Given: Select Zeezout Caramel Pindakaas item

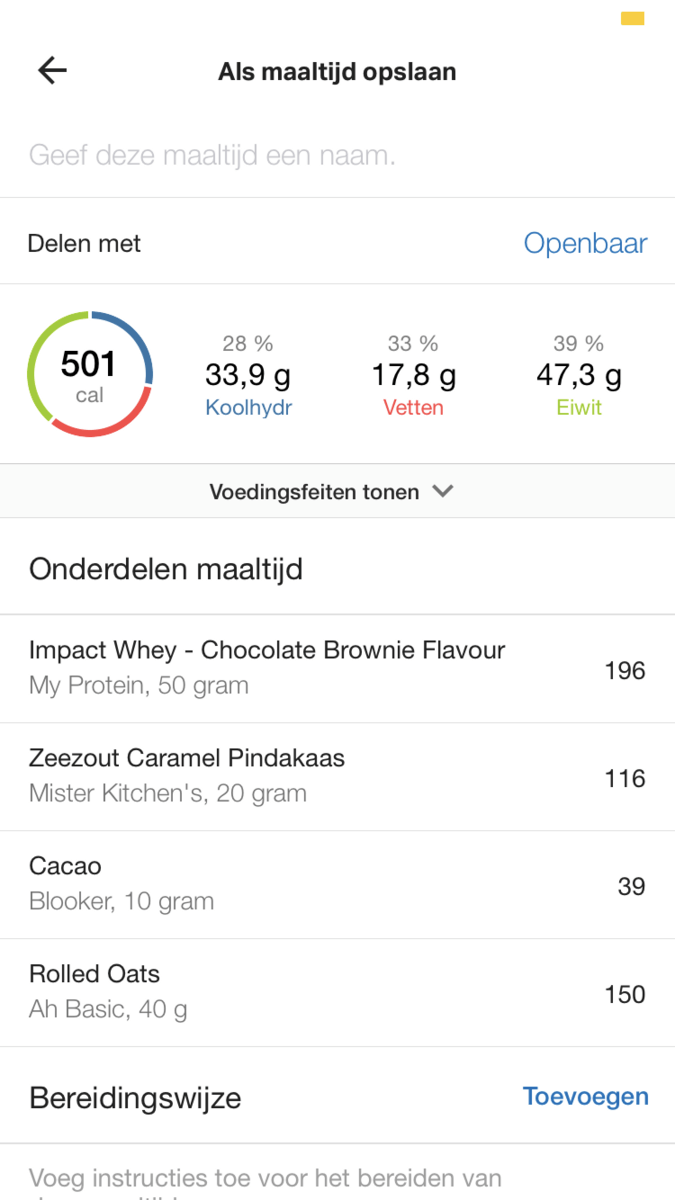Looking at the screenshot, I should point(187,775).
